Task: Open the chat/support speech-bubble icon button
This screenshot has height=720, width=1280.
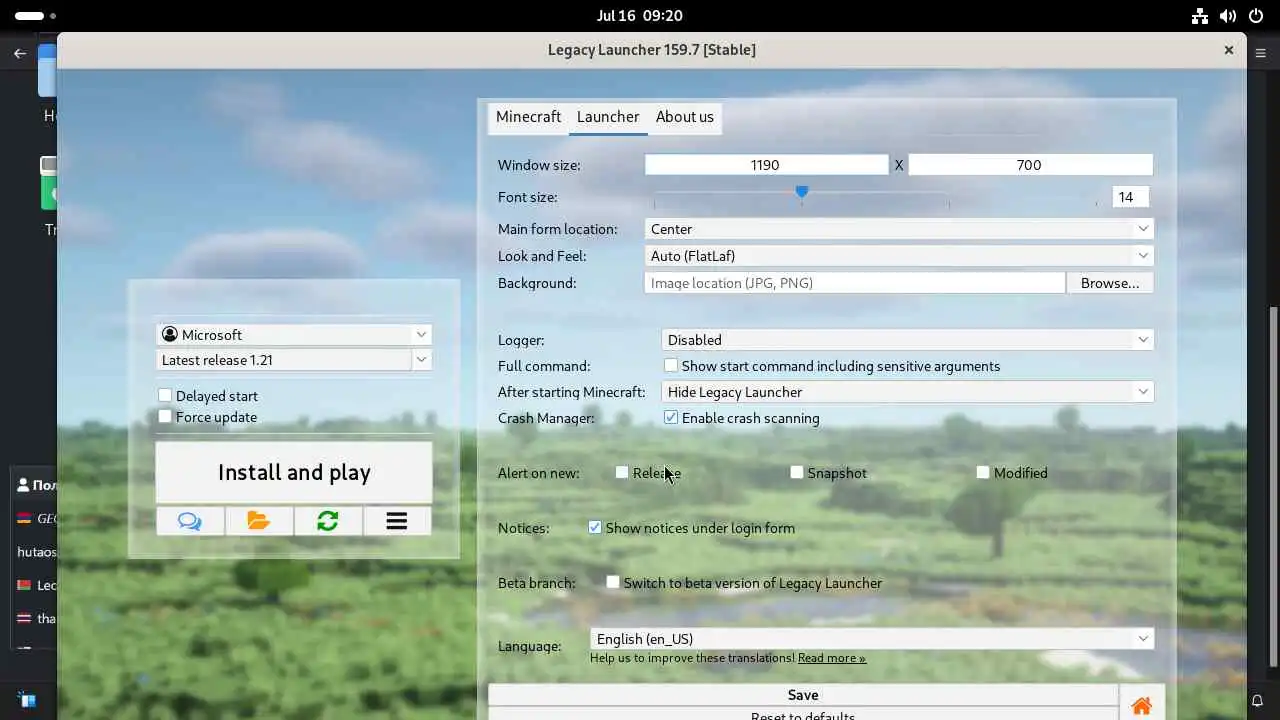Action: coord(190,521)
